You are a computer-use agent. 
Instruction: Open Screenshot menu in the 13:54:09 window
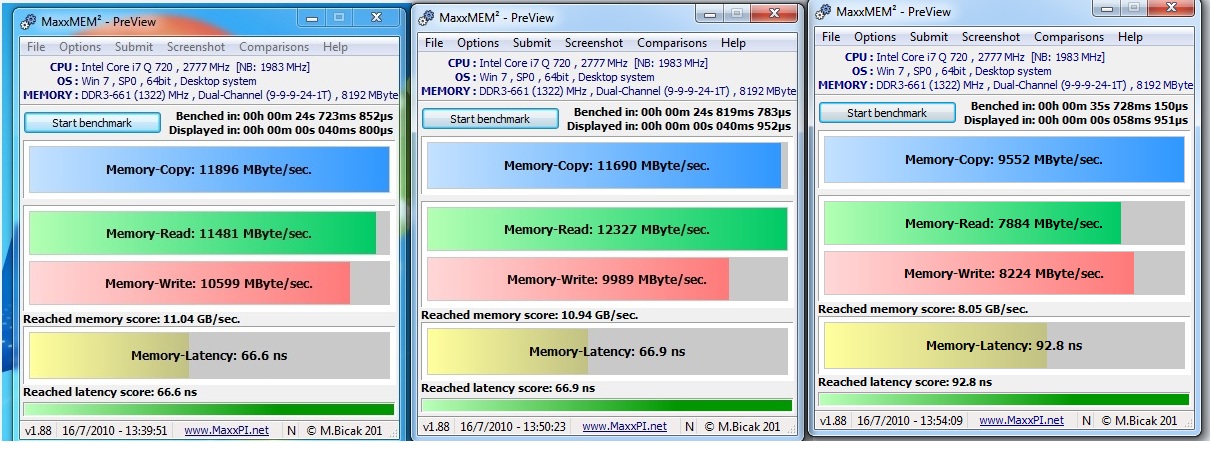(x=991, y=37)
